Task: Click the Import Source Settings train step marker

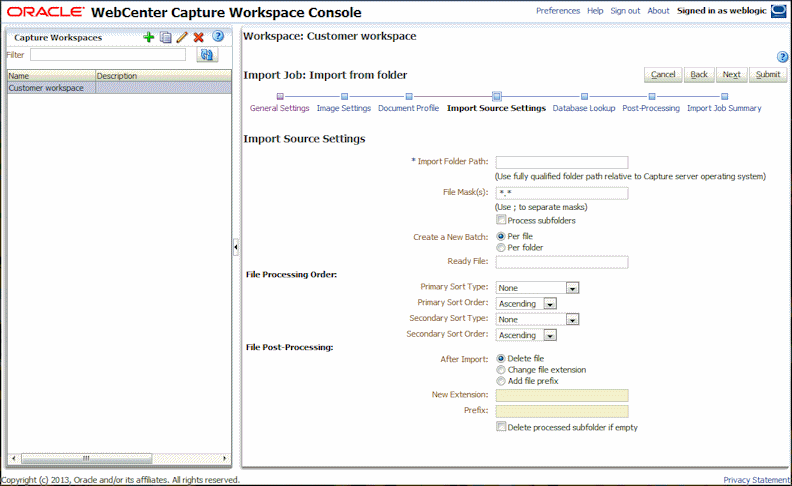Action: click(x=497, y=96)
